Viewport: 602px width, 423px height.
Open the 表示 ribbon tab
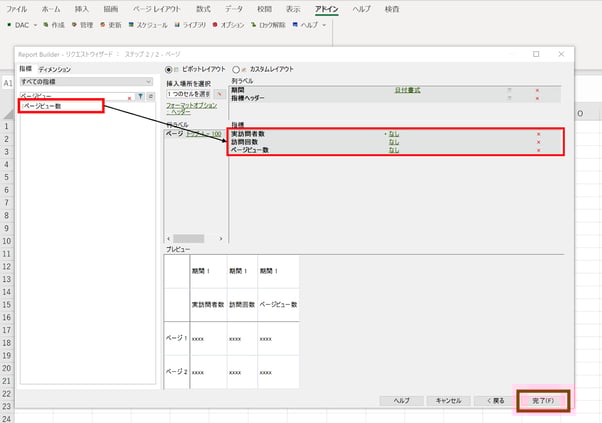point(293,9)
